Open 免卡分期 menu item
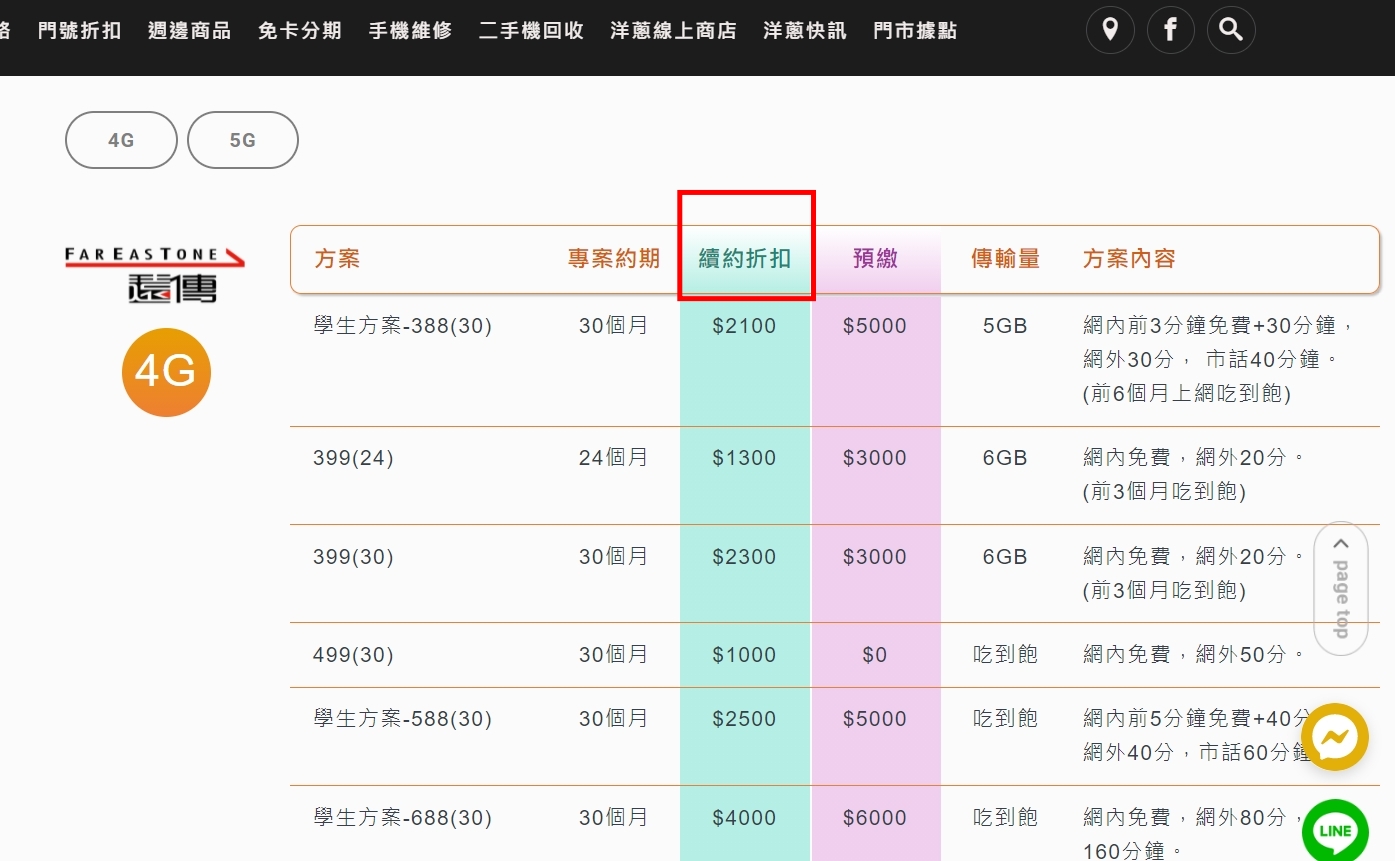Screen dimensions: 1395x861 click(300, 31)
